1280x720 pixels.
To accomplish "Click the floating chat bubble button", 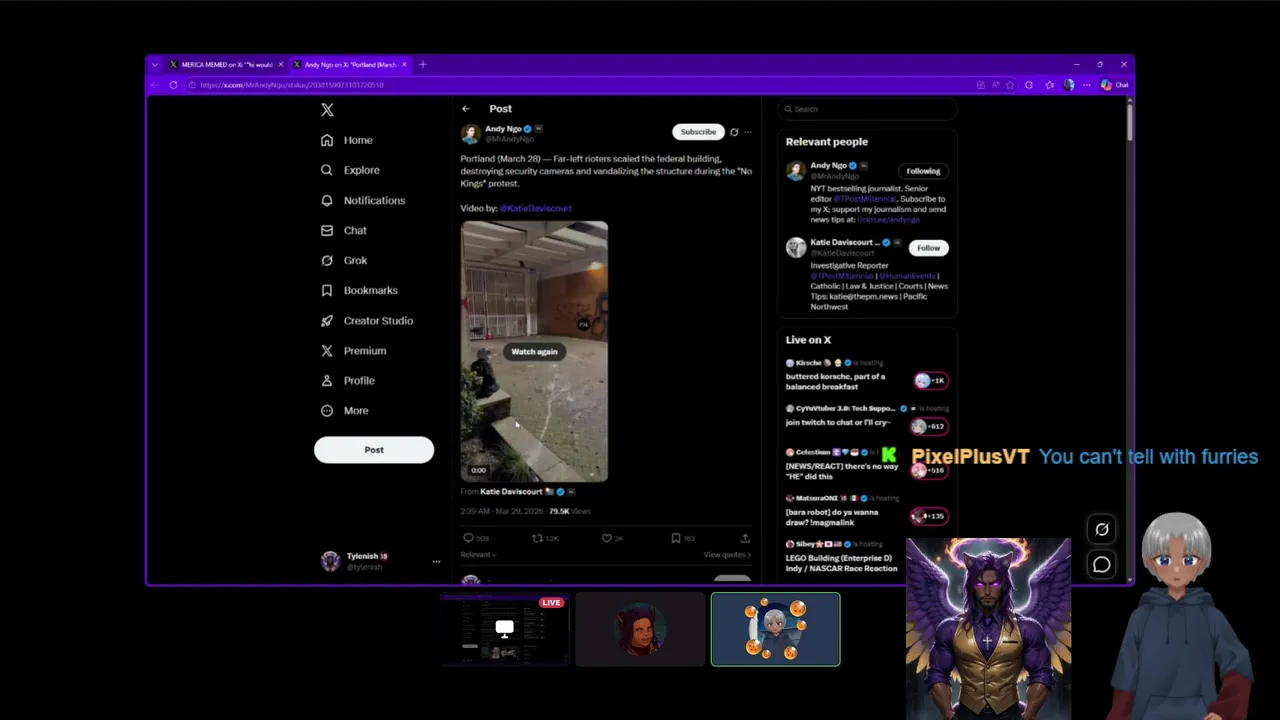I will coord(1101,565).
